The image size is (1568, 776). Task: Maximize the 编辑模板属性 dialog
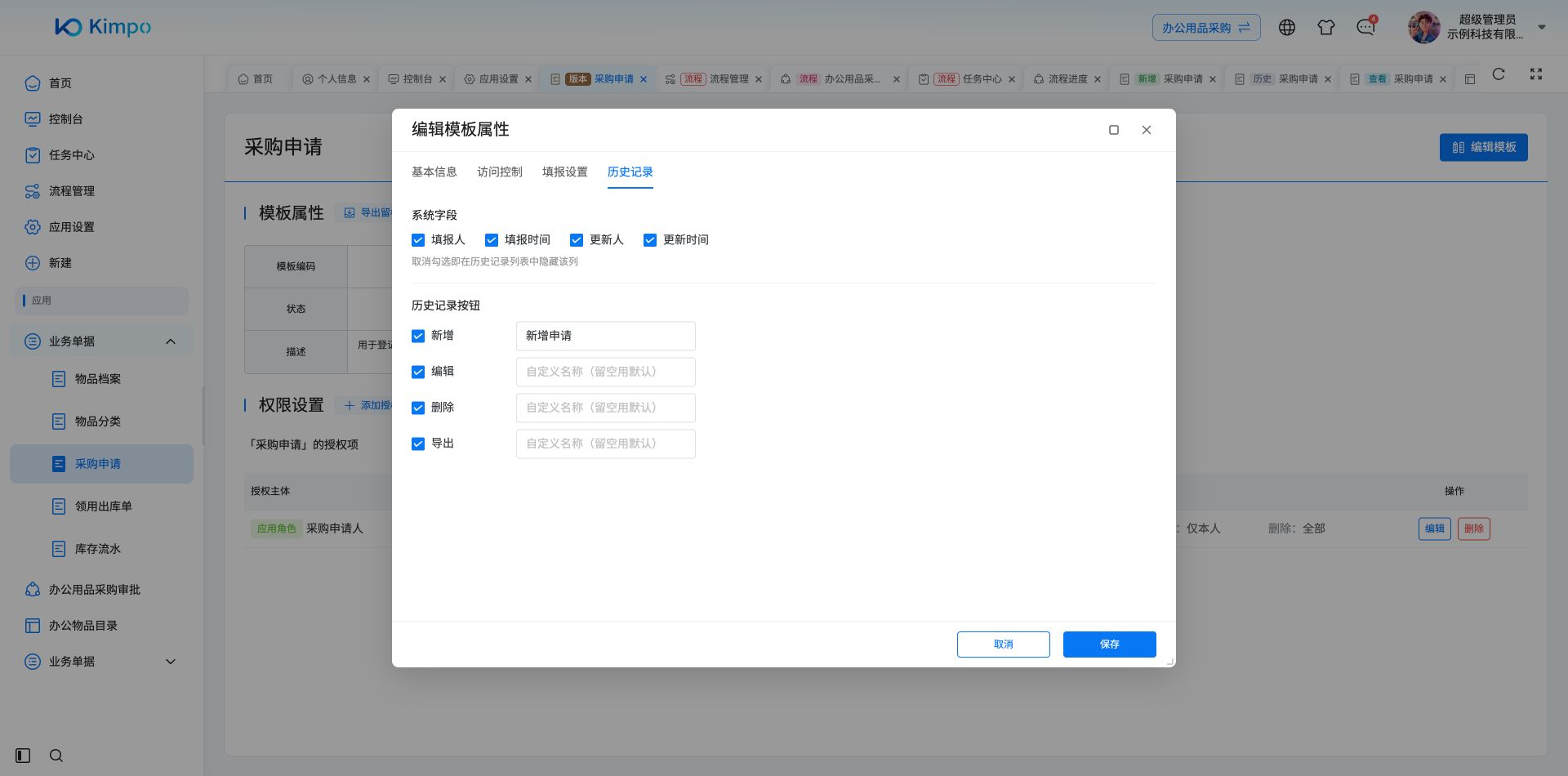[1114, 130]
